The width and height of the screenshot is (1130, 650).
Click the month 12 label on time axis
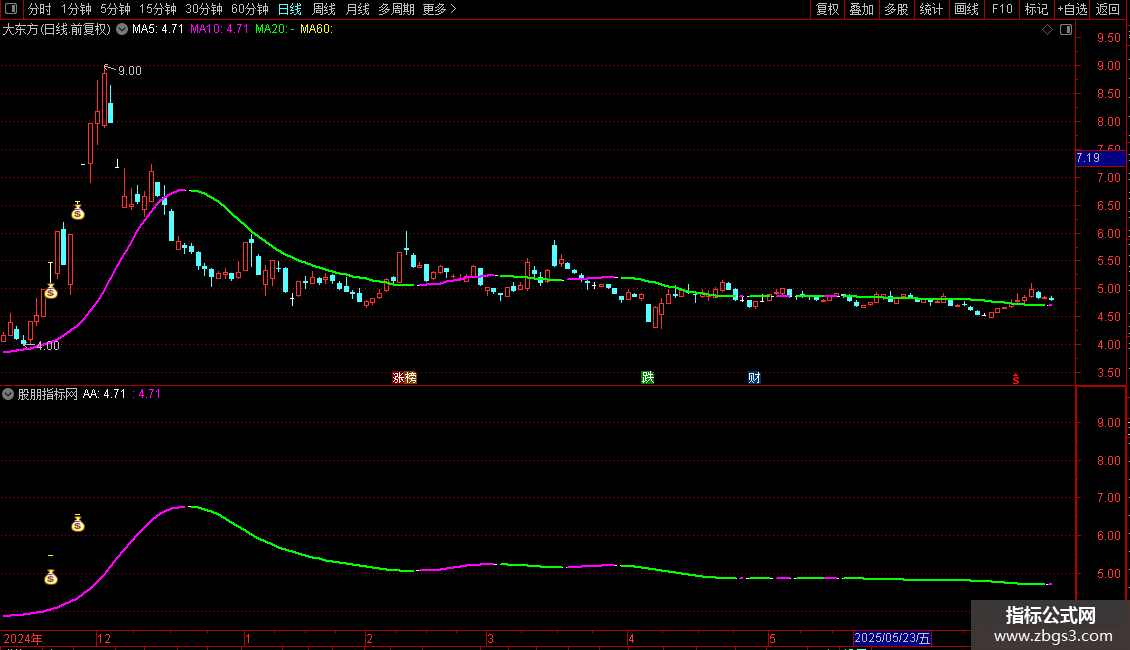pos(104,638)
